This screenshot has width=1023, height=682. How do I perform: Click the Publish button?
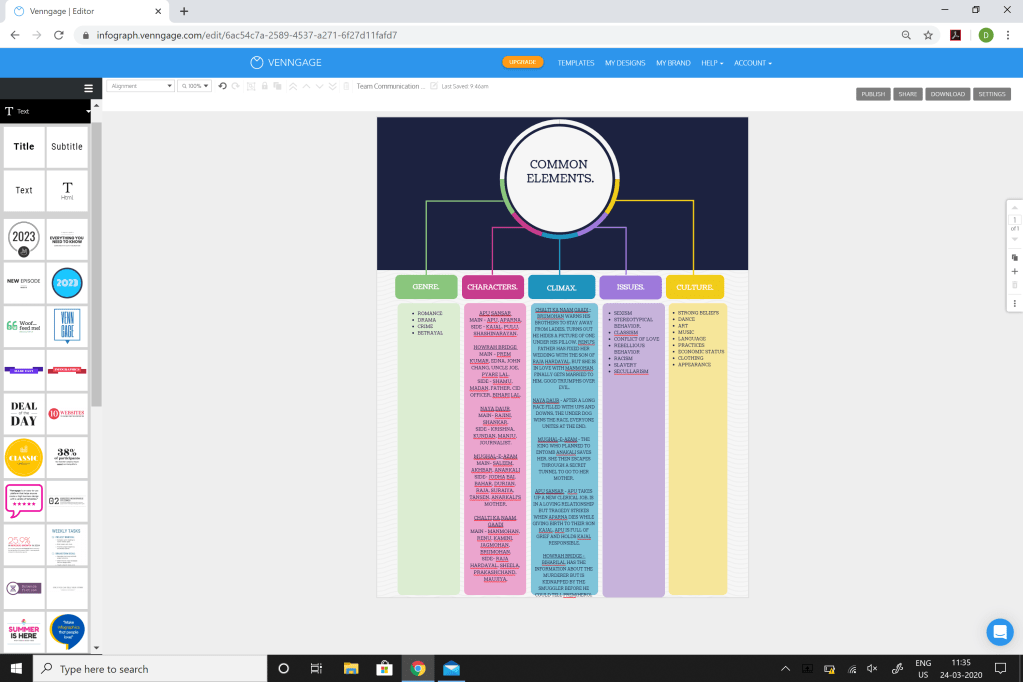tap(873, 94)
